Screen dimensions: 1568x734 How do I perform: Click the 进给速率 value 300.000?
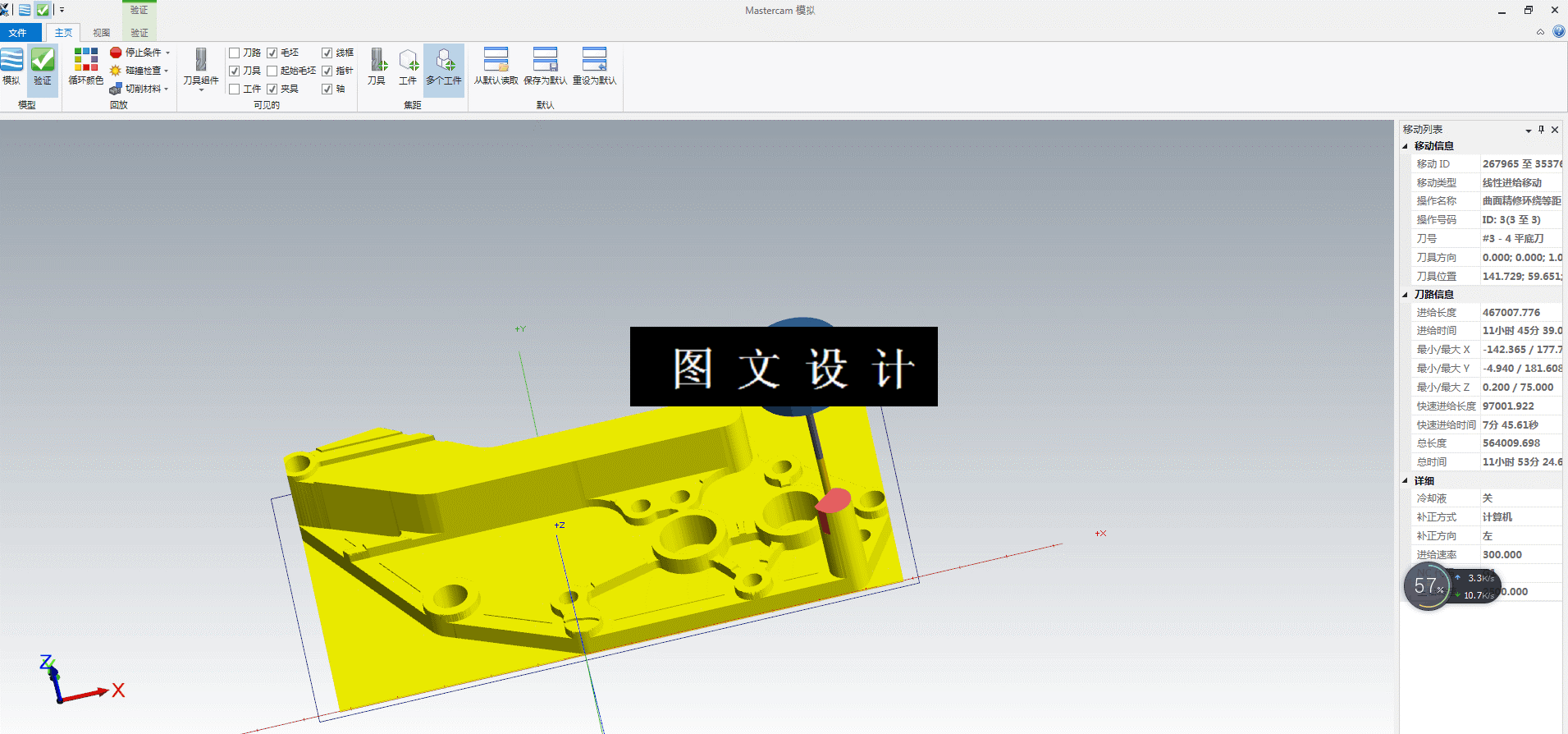(x=1521, y=555)
